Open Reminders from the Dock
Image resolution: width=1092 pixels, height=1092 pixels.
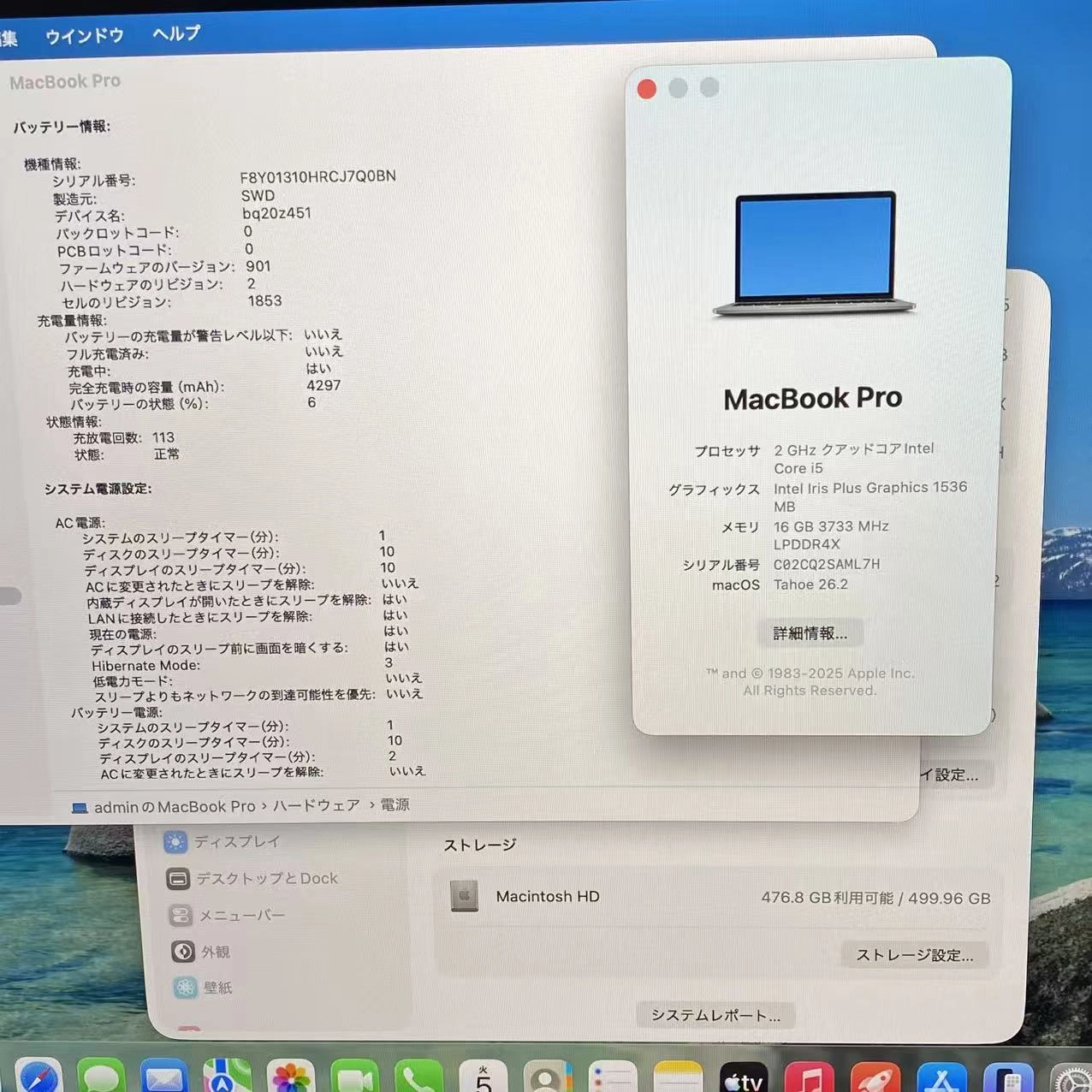[613, 1077]
